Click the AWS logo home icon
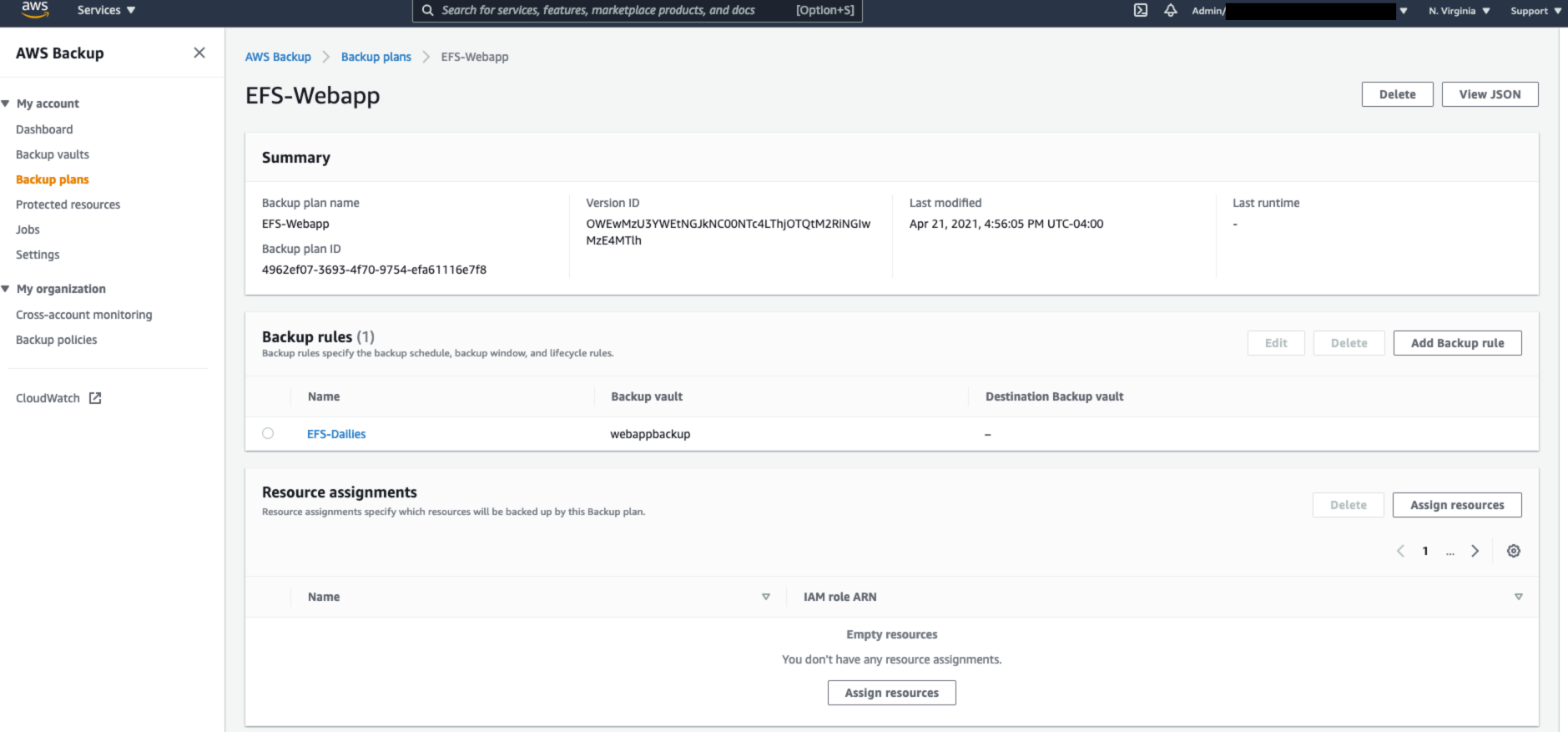This screenshot has height=732, width=1568. (x=34, y=10)
